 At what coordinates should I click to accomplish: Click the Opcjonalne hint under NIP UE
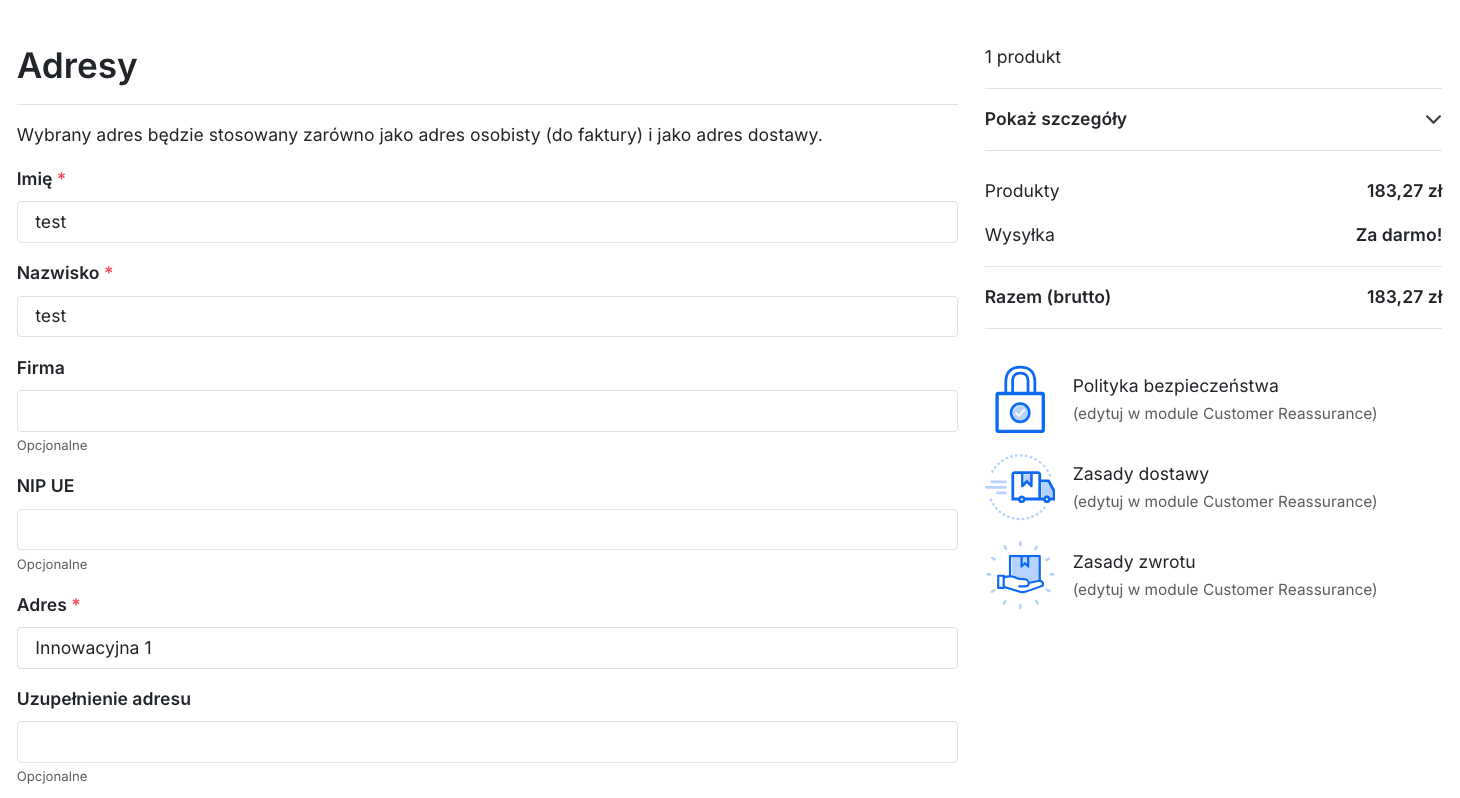[52, 565]
